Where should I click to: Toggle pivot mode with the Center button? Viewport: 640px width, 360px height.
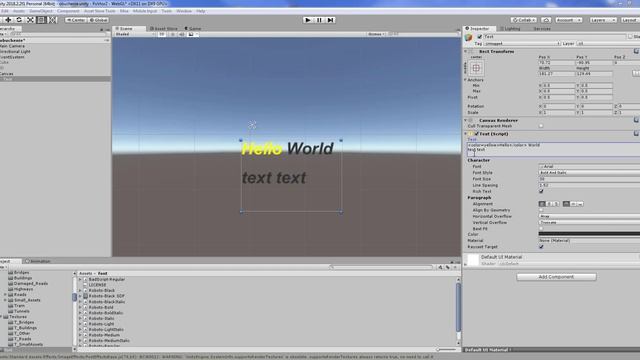click(x=76, y=20)
